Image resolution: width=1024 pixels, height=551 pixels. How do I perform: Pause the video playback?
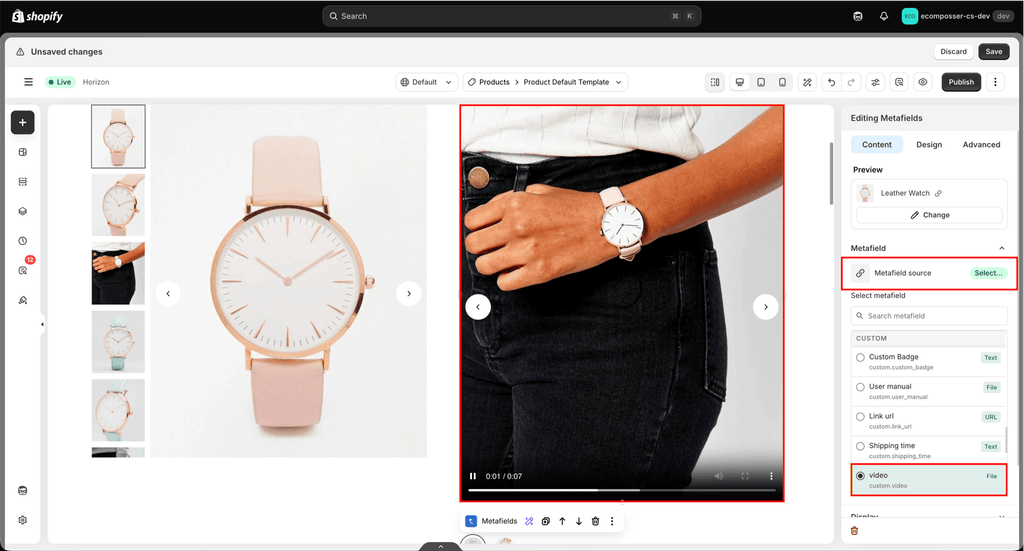point(473,476)
